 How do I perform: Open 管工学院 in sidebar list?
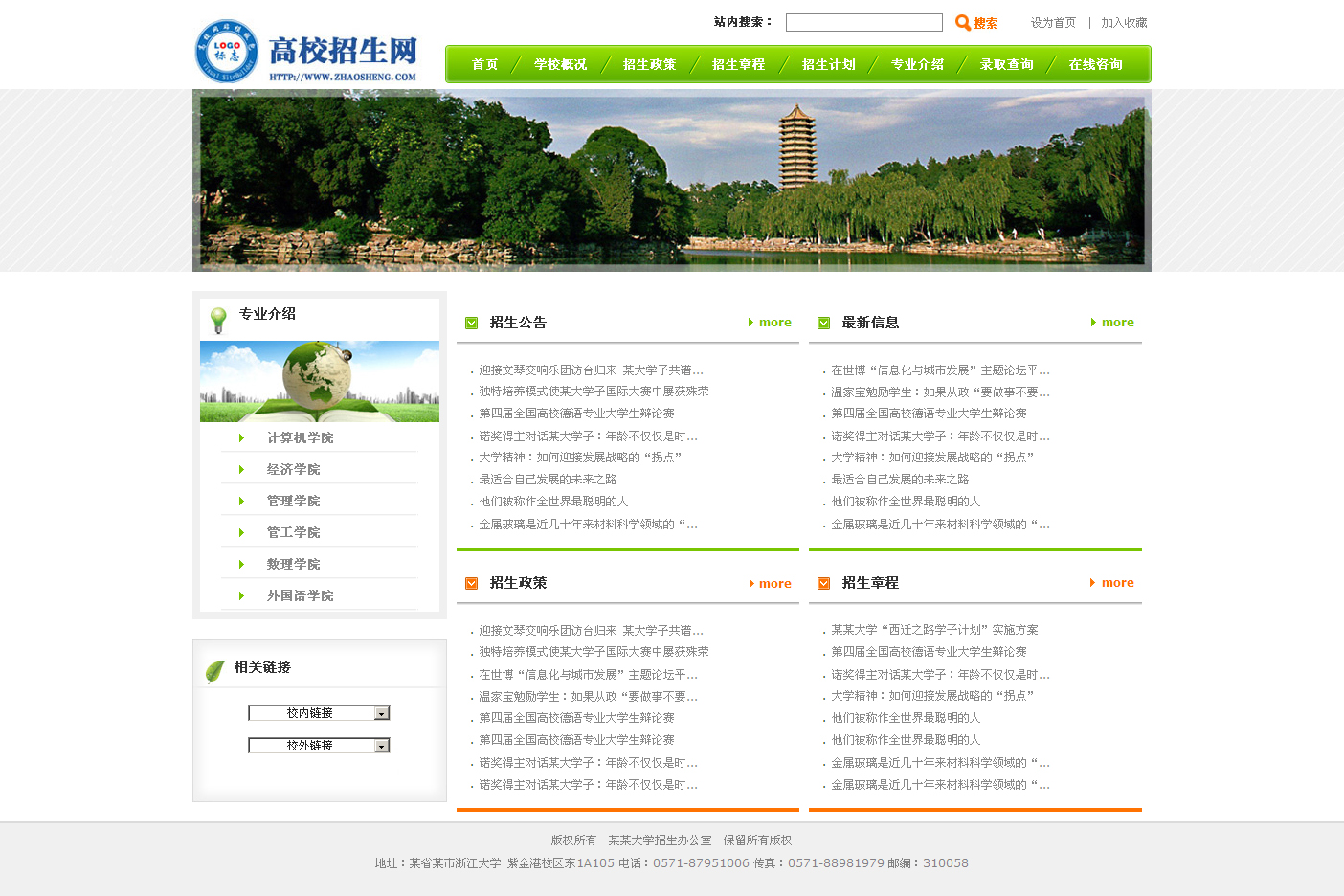tap(293, 532)
